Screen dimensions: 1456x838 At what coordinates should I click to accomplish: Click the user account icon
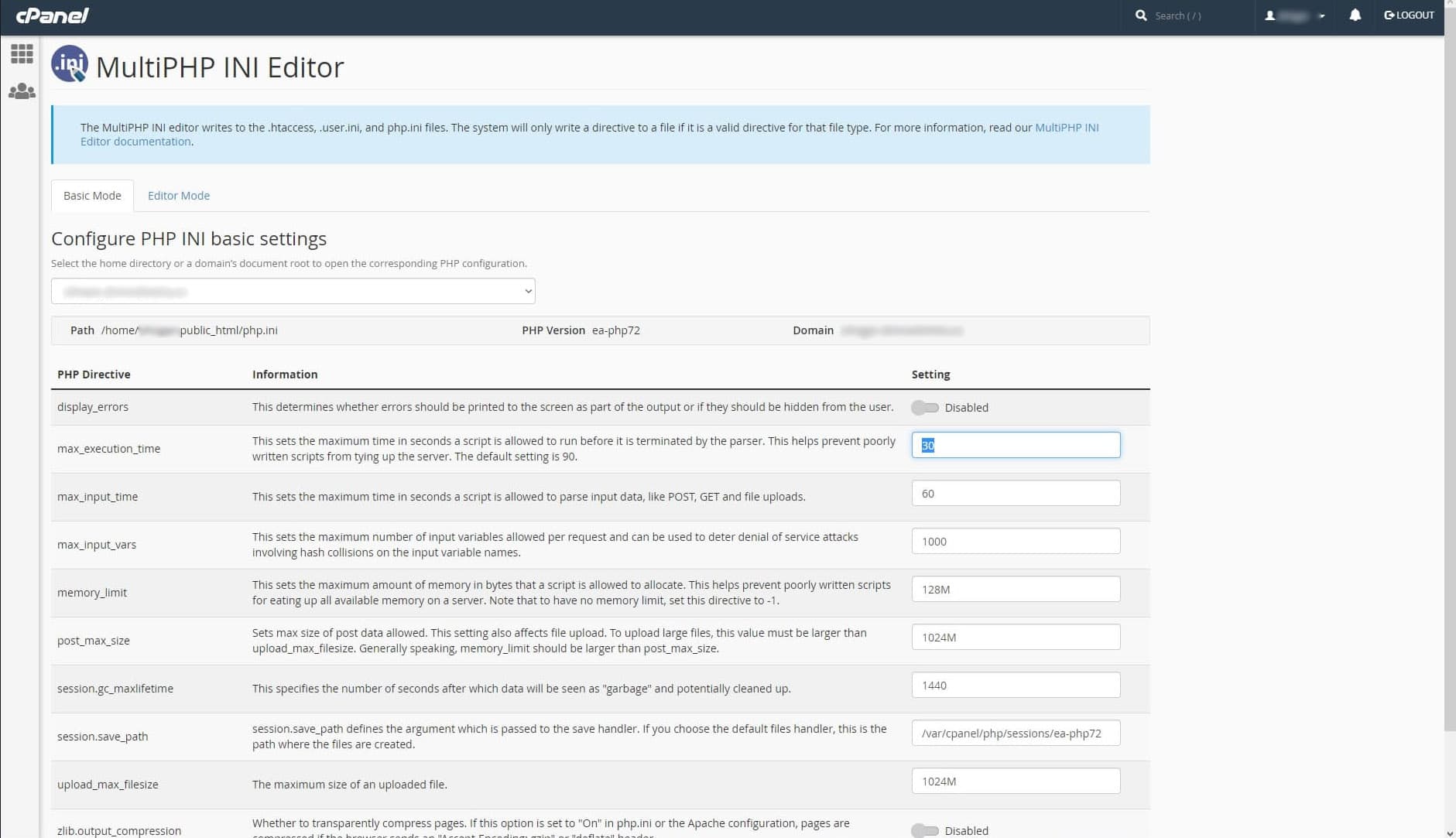point(1269,15)
